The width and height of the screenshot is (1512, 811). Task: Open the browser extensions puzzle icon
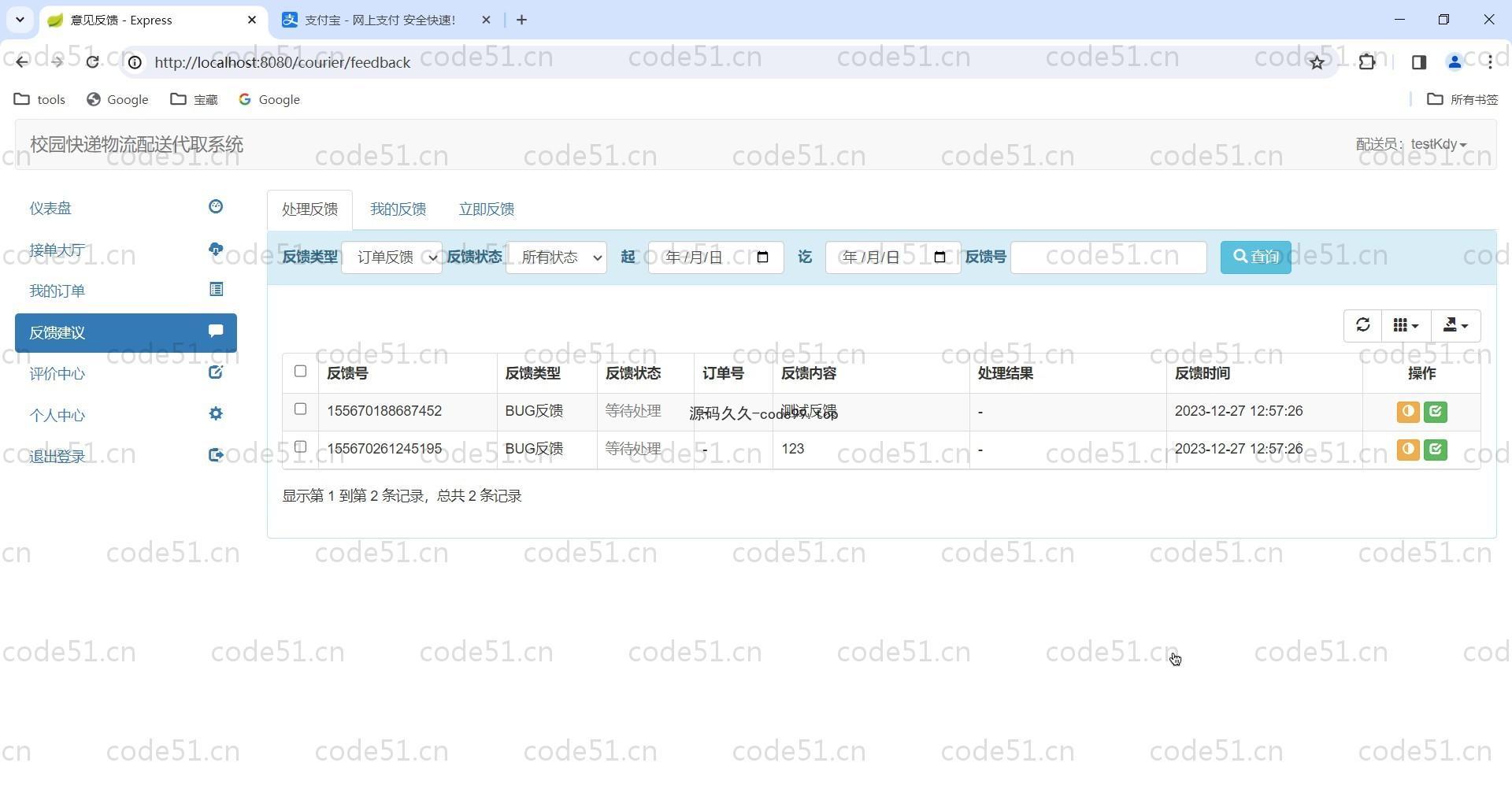(1367, 62)
